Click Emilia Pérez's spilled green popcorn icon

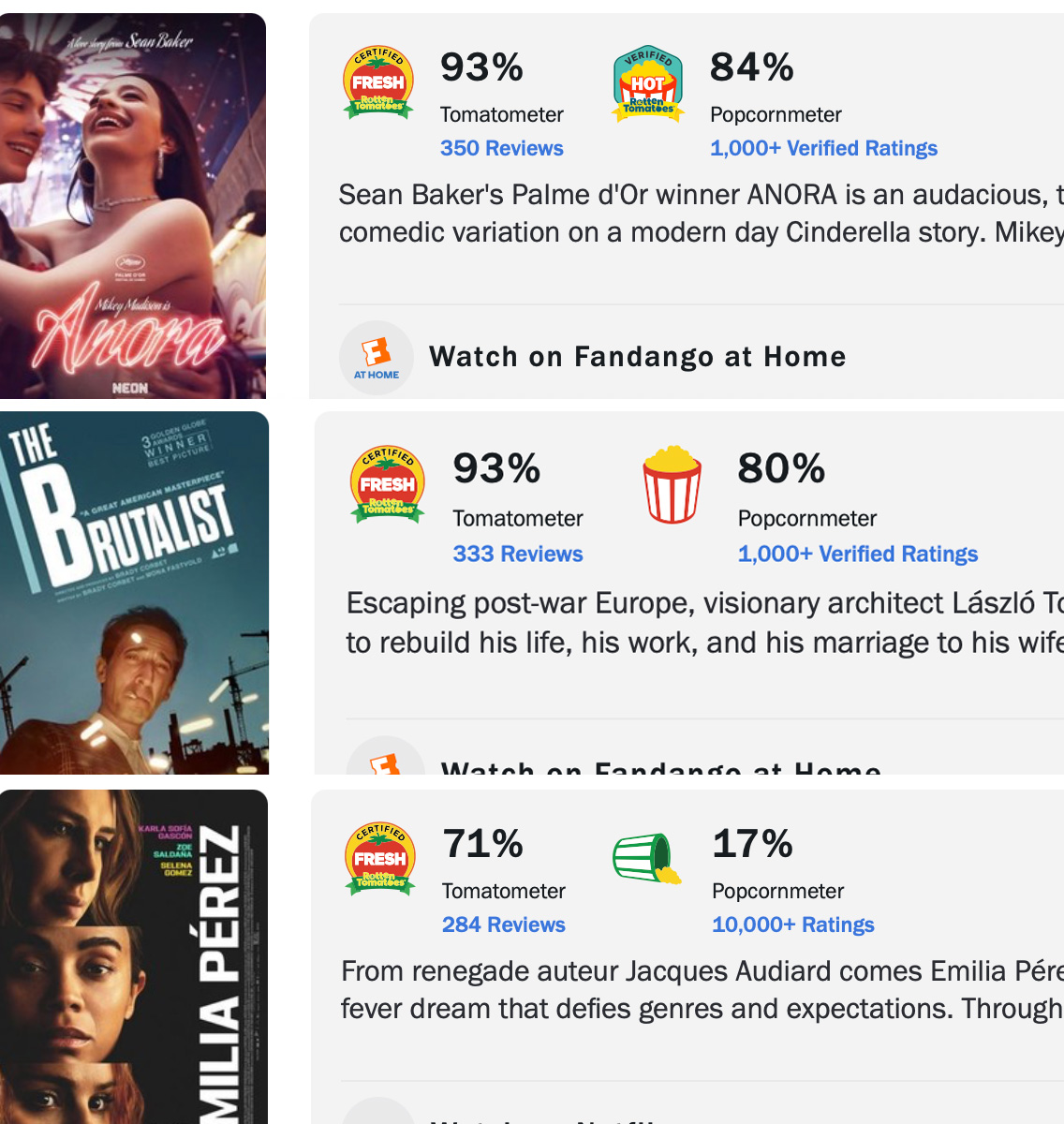pos(647,858)
